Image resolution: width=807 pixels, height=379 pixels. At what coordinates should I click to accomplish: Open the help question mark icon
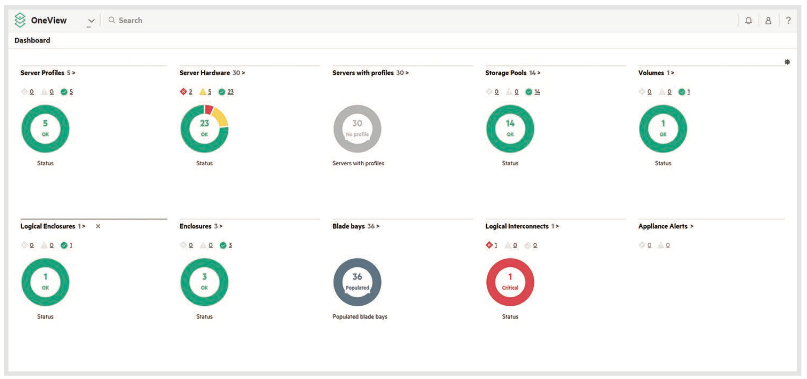coord(788,21)
